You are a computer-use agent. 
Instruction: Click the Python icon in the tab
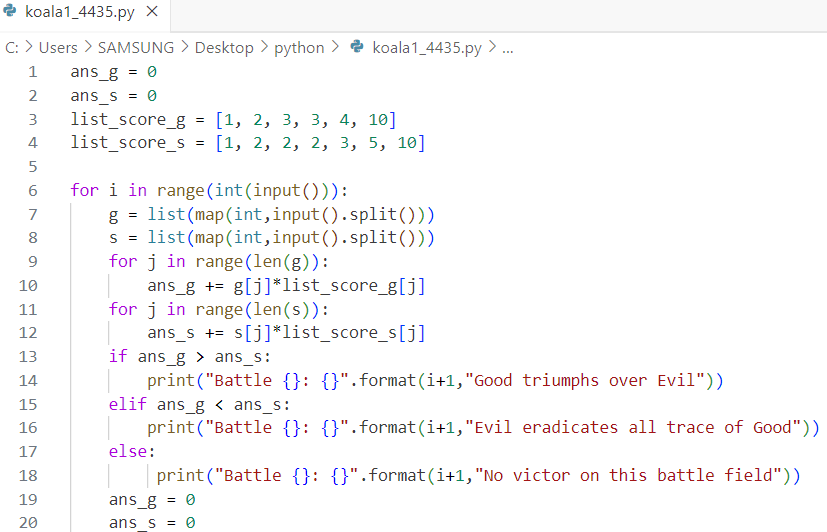10,11
